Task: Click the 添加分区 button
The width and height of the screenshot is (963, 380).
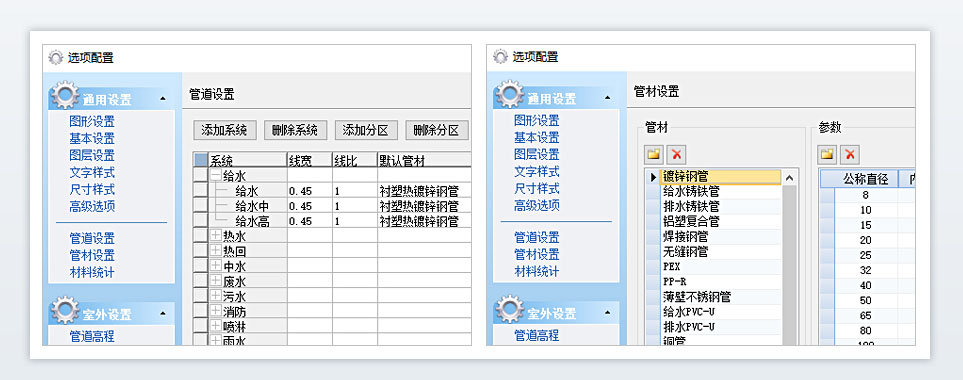Action: tap(366, 130)
